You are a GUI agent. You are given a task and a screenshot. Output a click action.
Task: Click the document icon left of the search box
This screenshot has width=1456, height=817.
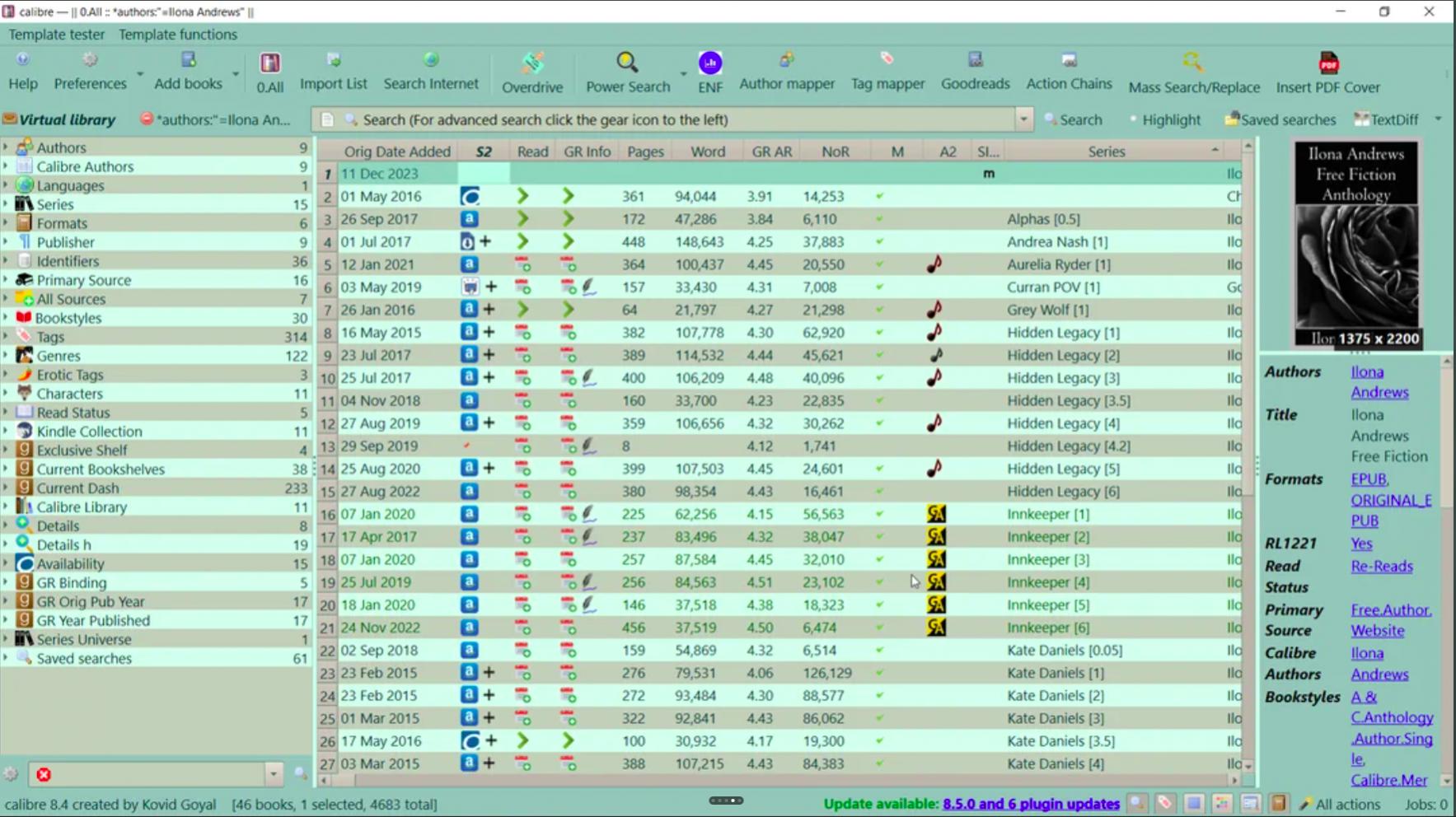pos(327,119)
